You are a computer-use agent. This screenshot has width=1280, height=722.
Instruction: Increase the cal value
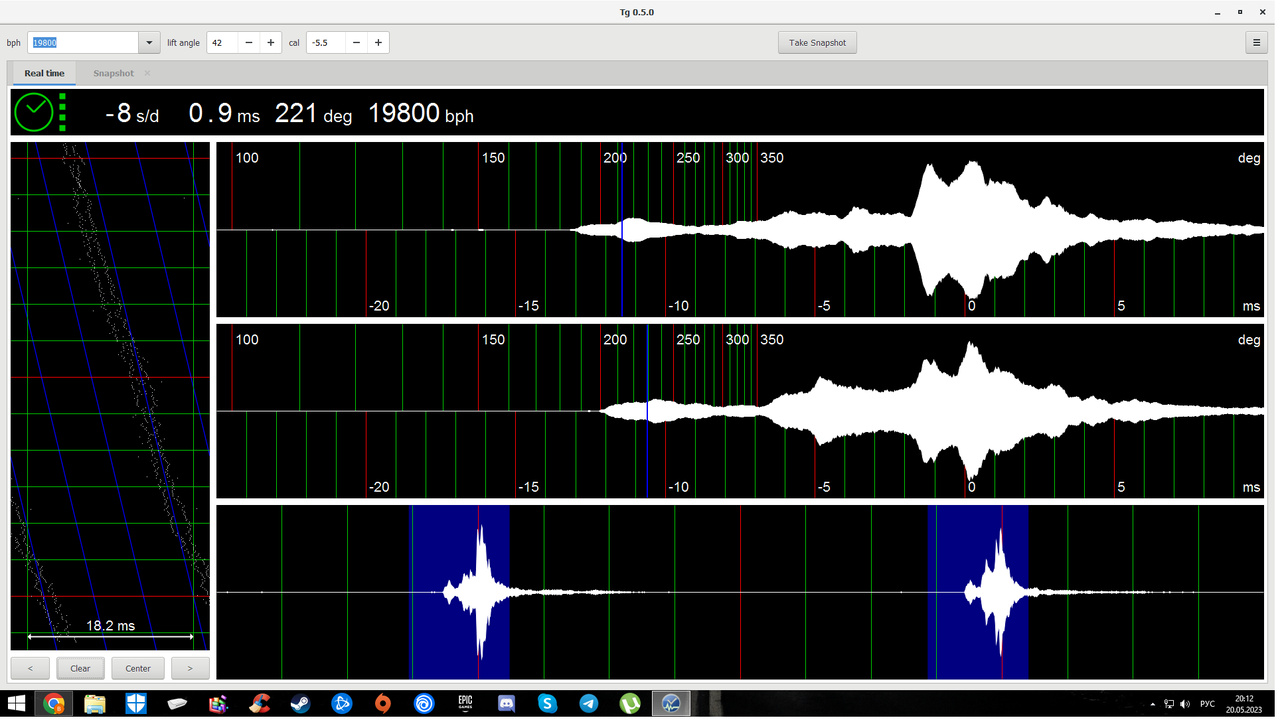[378, 43]
